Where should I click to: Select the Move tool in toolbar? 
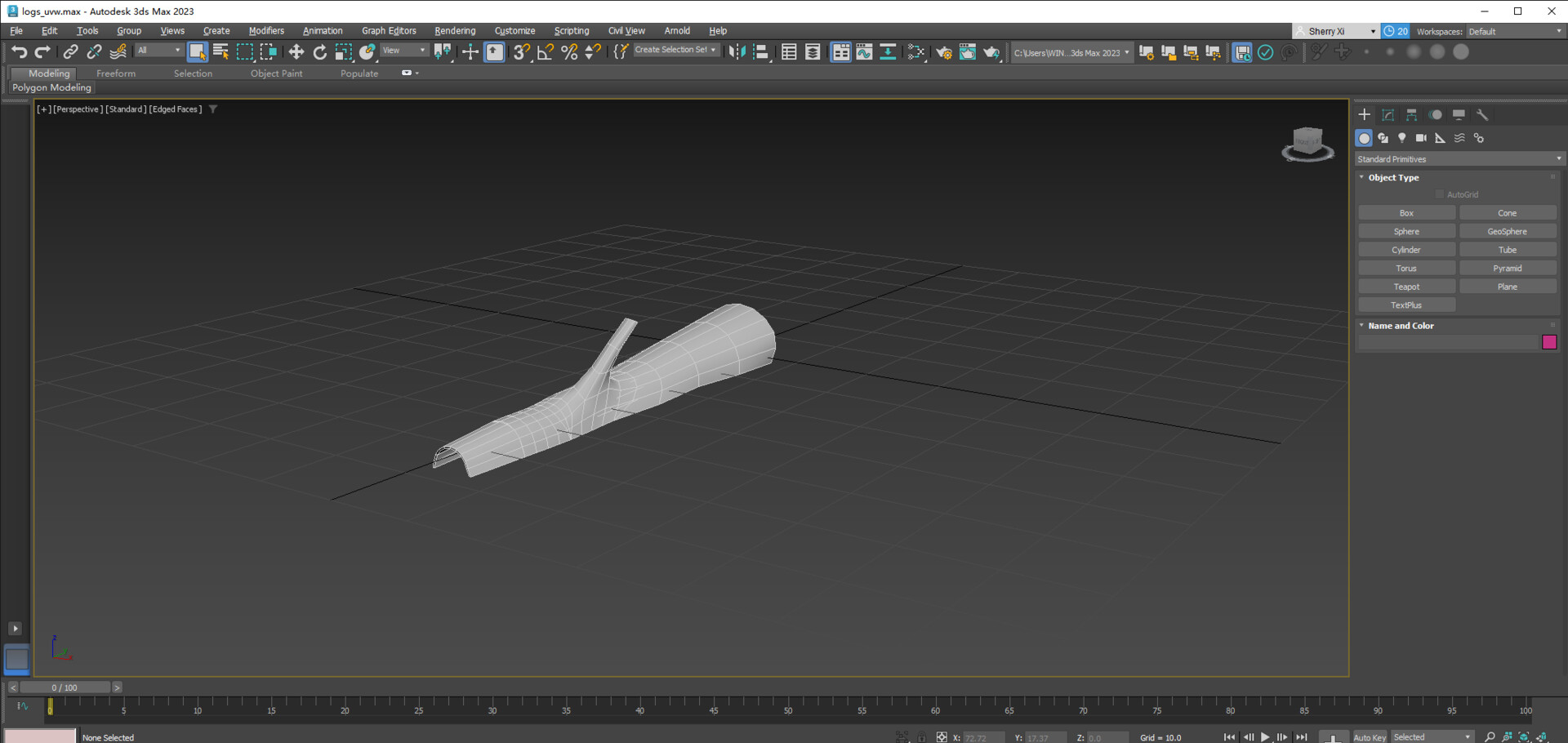(x=296, y=52)
